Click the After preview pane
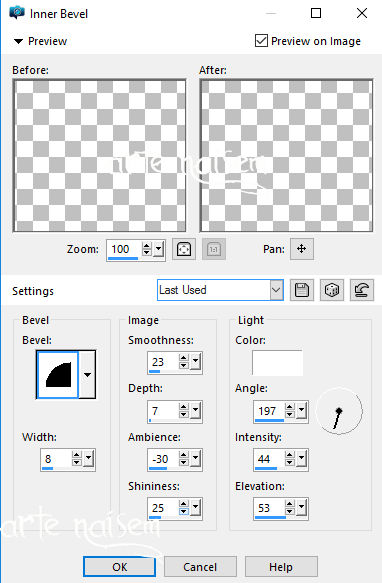 (x=286, y=155)
